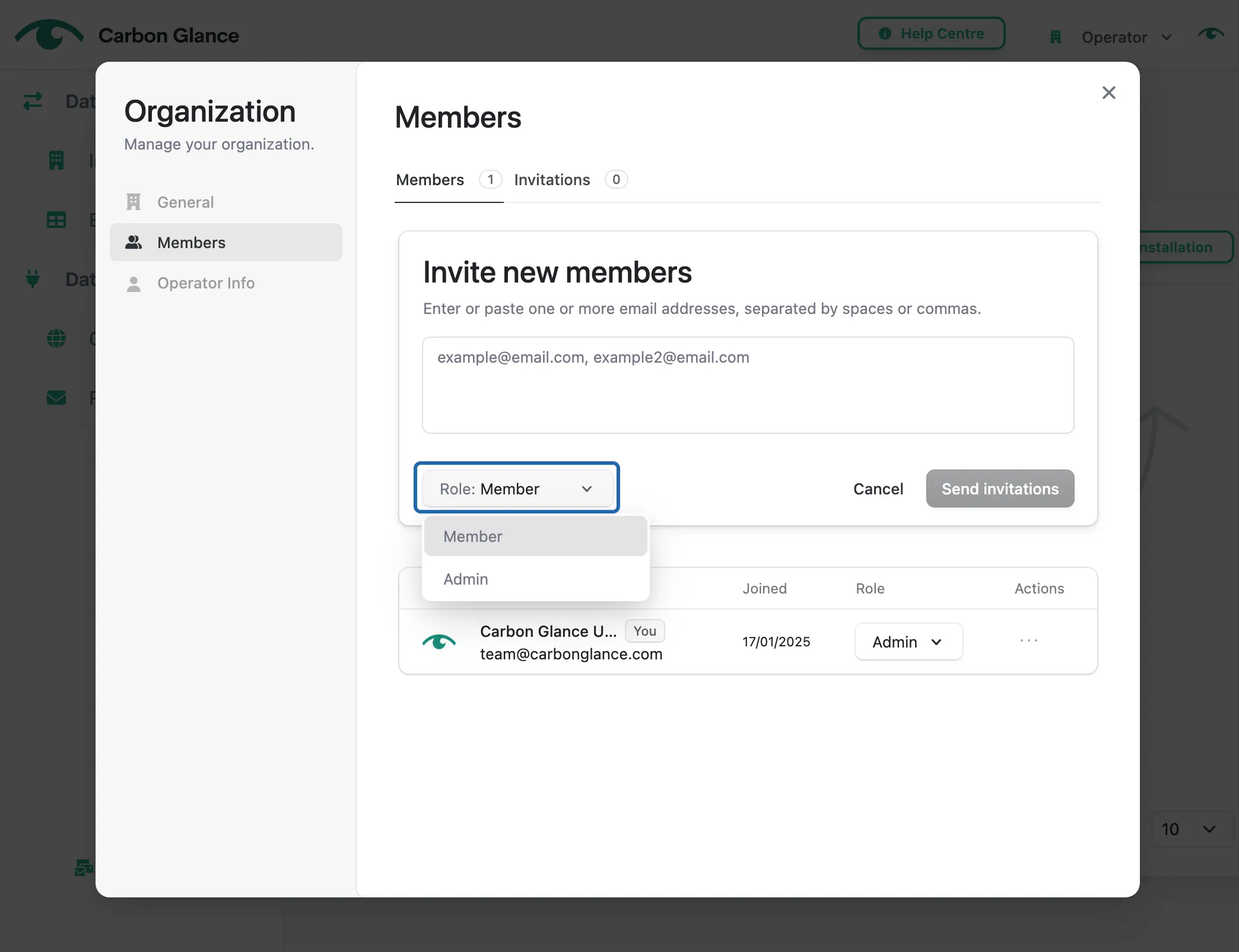Switch to the Invitations tab
Viewport: 1239px width, 952px height.
point(570,180)
